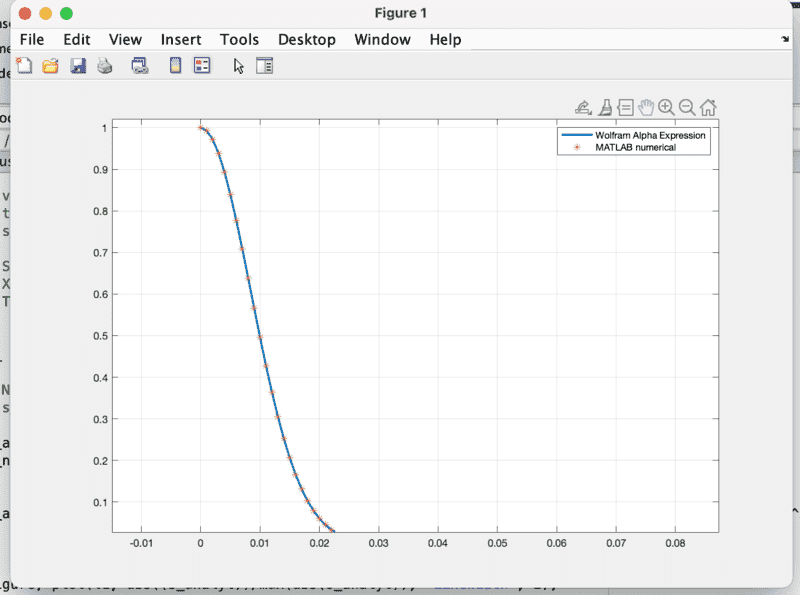Viewport: 800px width, 595px height.
Task: Zoom out using the magnifier minus icon
Action: (x=687, y=107)
